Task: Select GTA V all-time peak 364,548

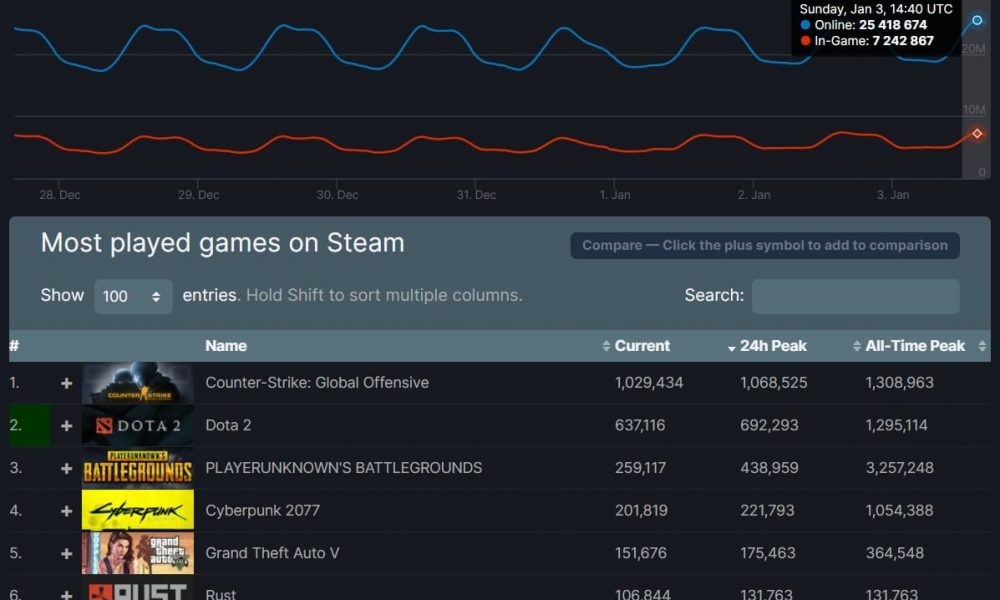Action: click(x=894, y=553)
